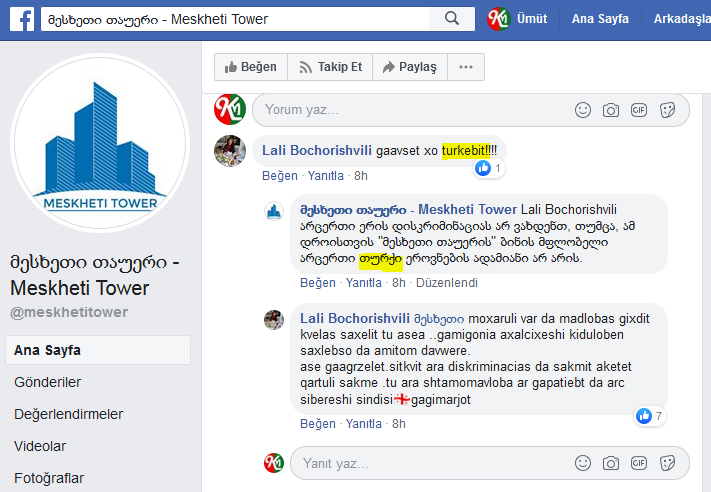The height and width of the screenshot is (492, 711).
Task: Open sticker picker in Yanıt yaz box
Action: (667, 463)
